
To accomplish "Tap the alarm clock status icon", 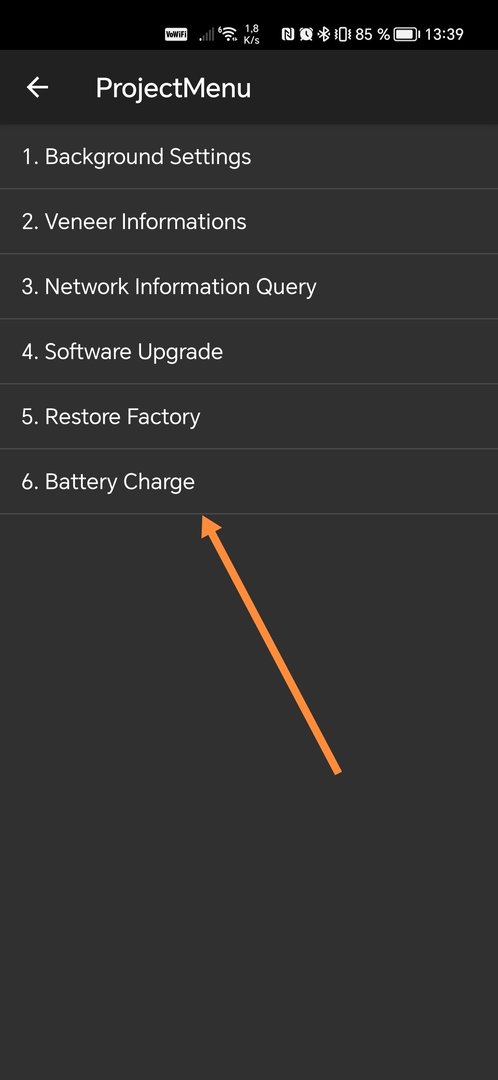I will (306, 34).
